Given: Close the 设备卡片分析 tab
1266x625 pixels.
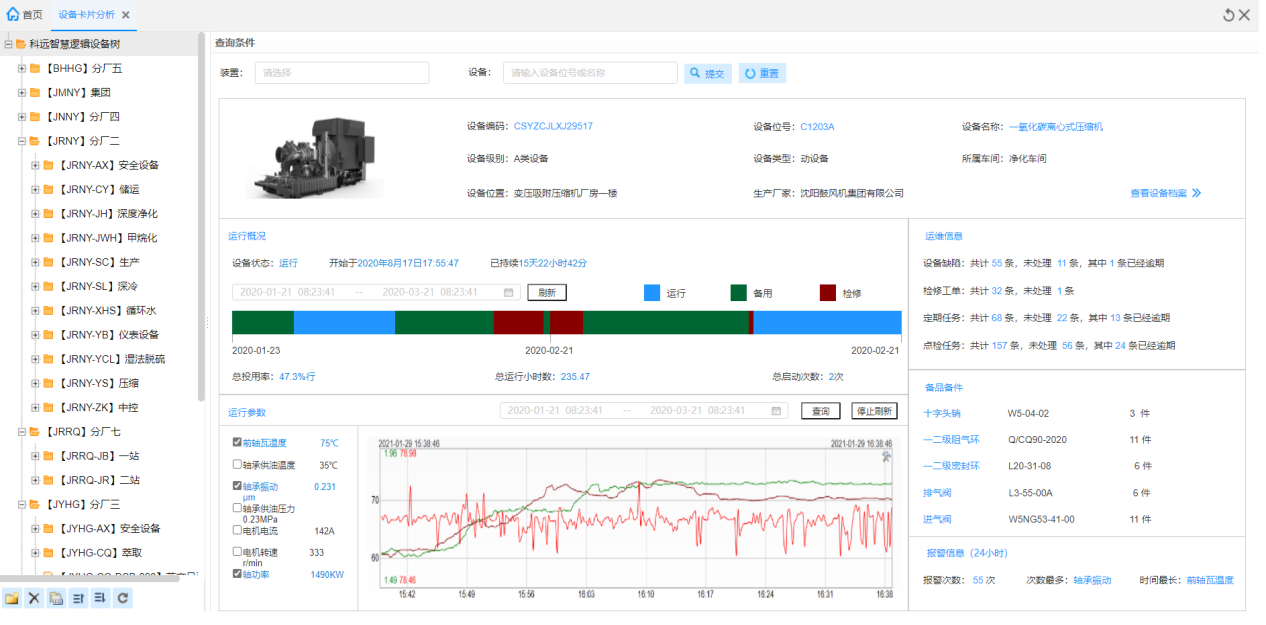Looking at the screenshot, I should coord(125,15).
